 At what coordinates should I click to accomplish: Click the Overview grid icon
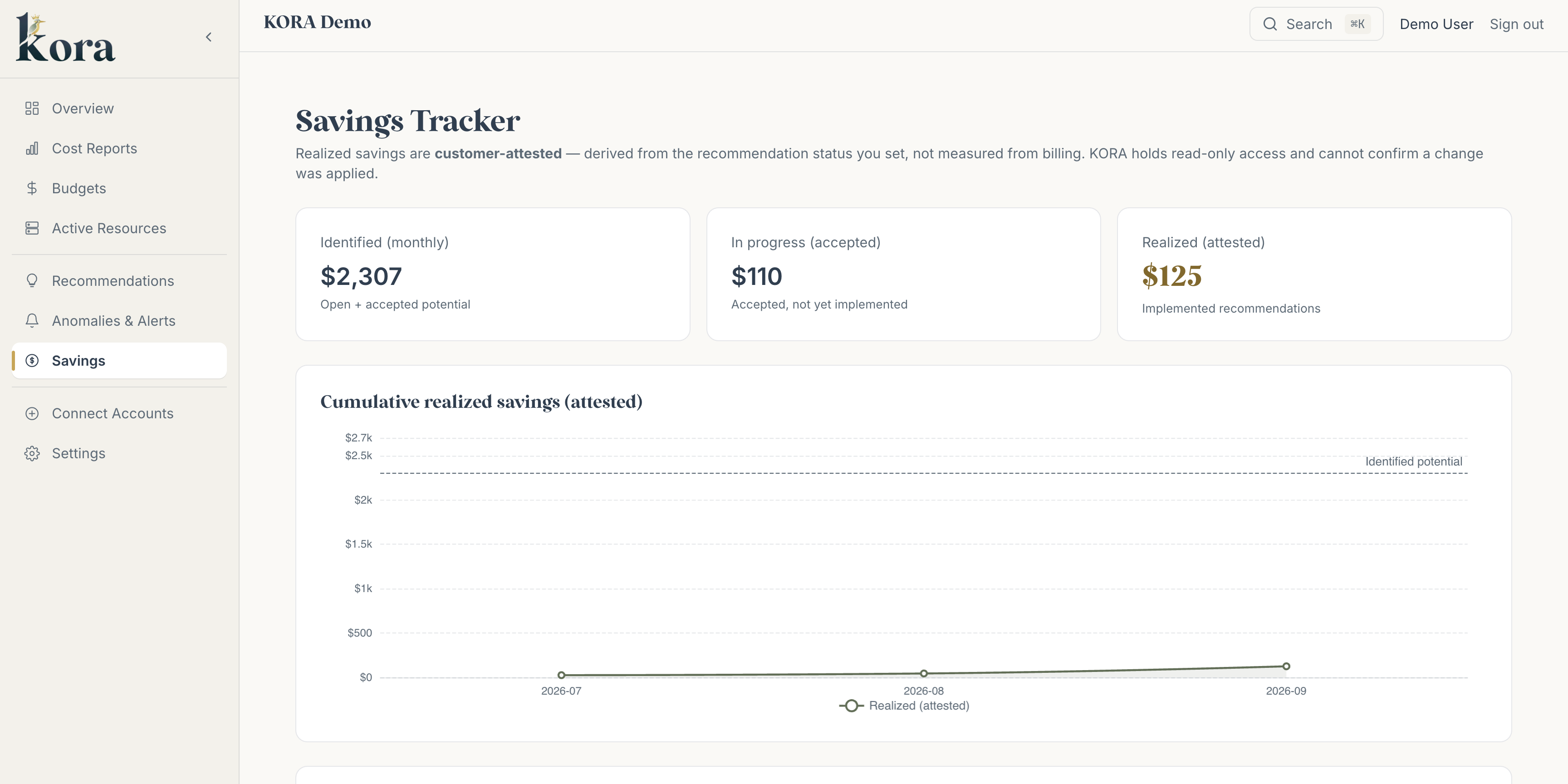click(32, 108)
